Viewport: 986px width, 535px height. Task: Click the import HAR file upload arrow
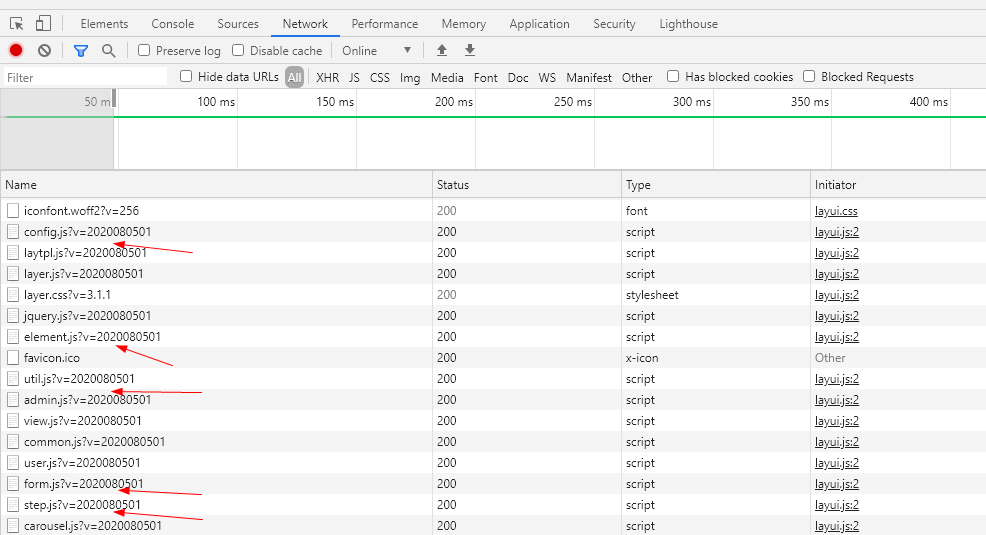point(442,50)
